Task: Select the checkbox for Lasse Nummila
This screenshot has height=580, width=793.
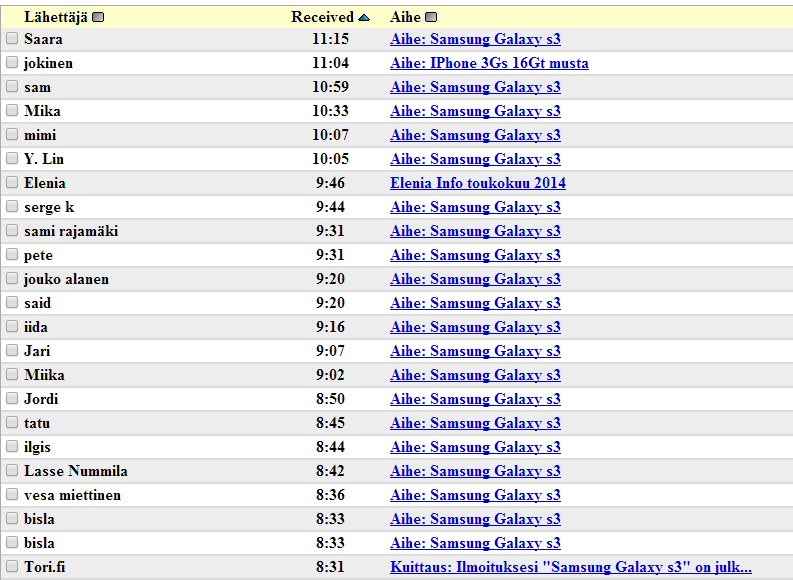Action: [12, 471]
